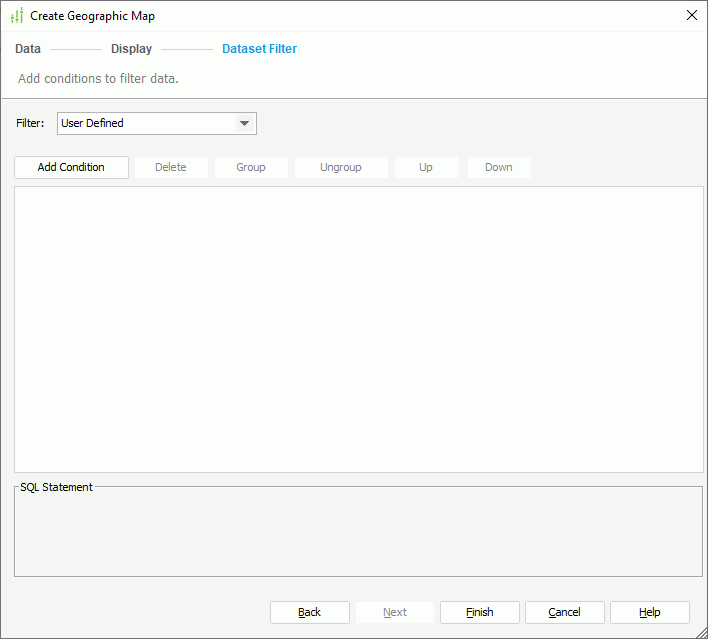The height and width of the screenshot is (639, 708).
Task: Finish creating the geographic map
Action: tap(480, 612)
